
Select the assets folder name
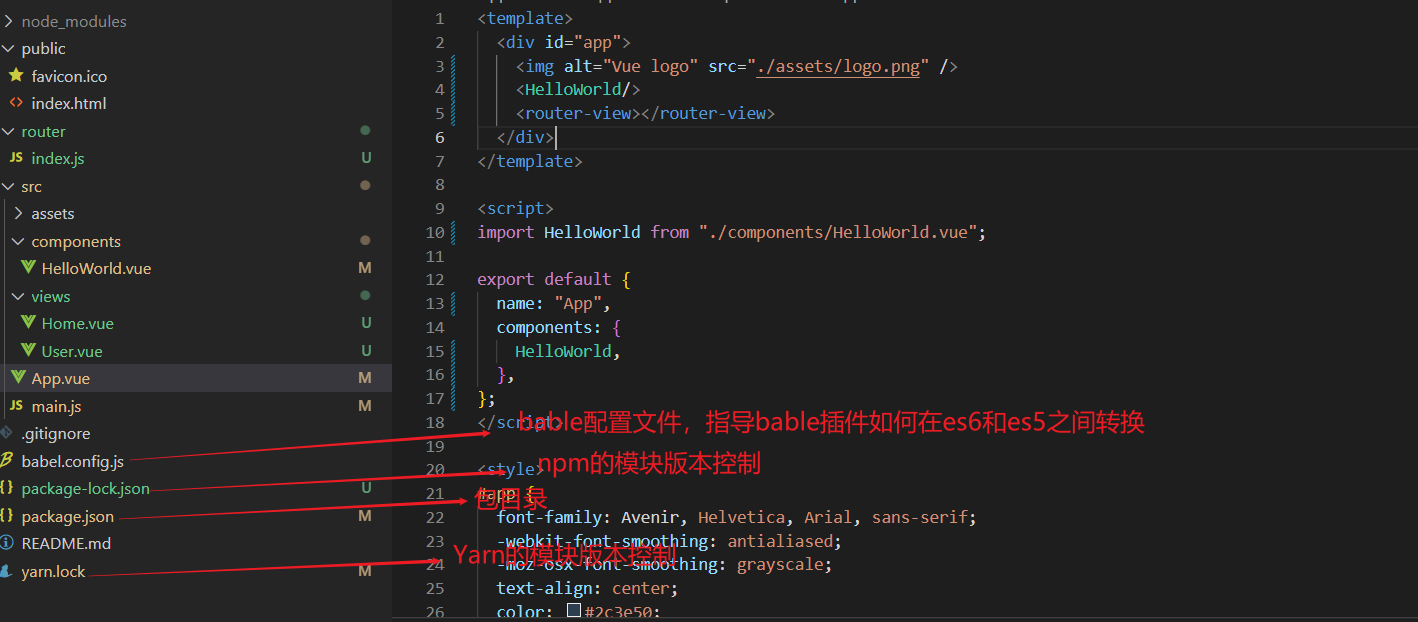(53, 213)
